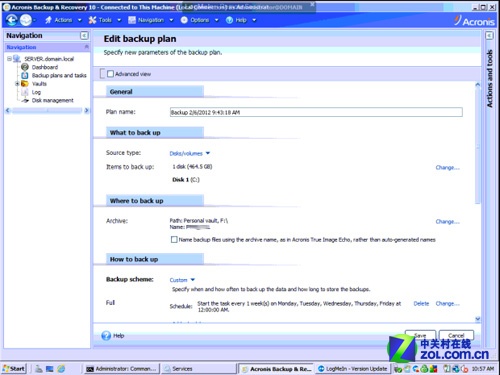The width and height of the screenshot is (500, 375).
Task: Expand the Tools menu dropdown arrow
Action: [x=119, y=20]
